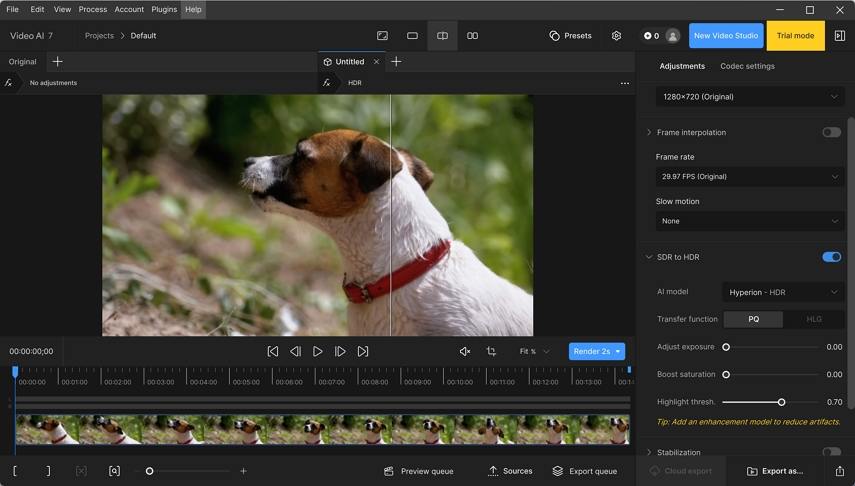
Task: Disable the SDR to HDR toggle
Action: [832, 257]
